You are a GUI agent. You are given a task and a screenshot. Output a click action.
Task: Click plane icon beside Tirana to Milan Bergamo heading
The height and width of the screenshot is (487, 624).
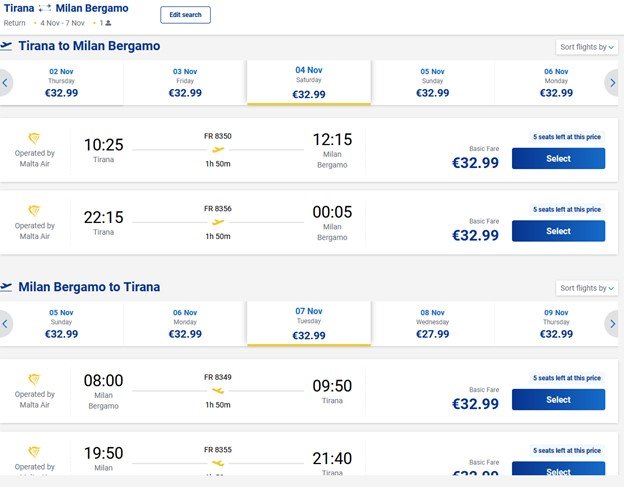(x=7, y=46)
